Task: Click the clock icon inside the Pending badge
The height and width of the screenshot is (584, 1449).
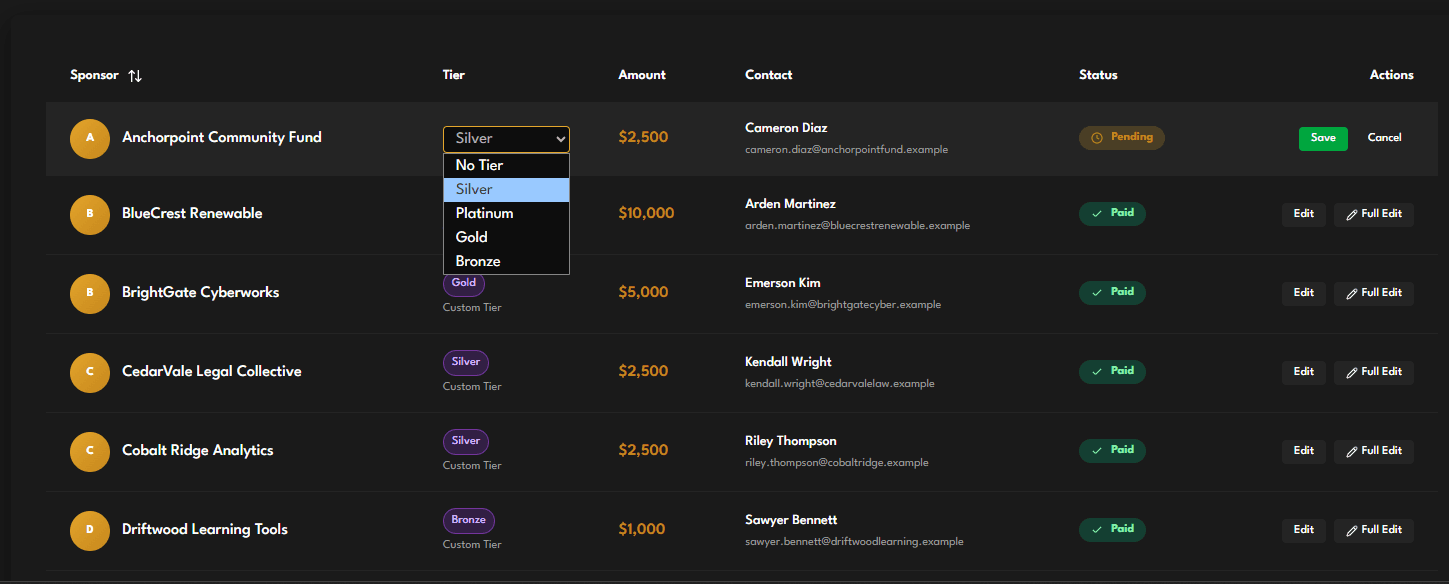Action: [1095, 137]
